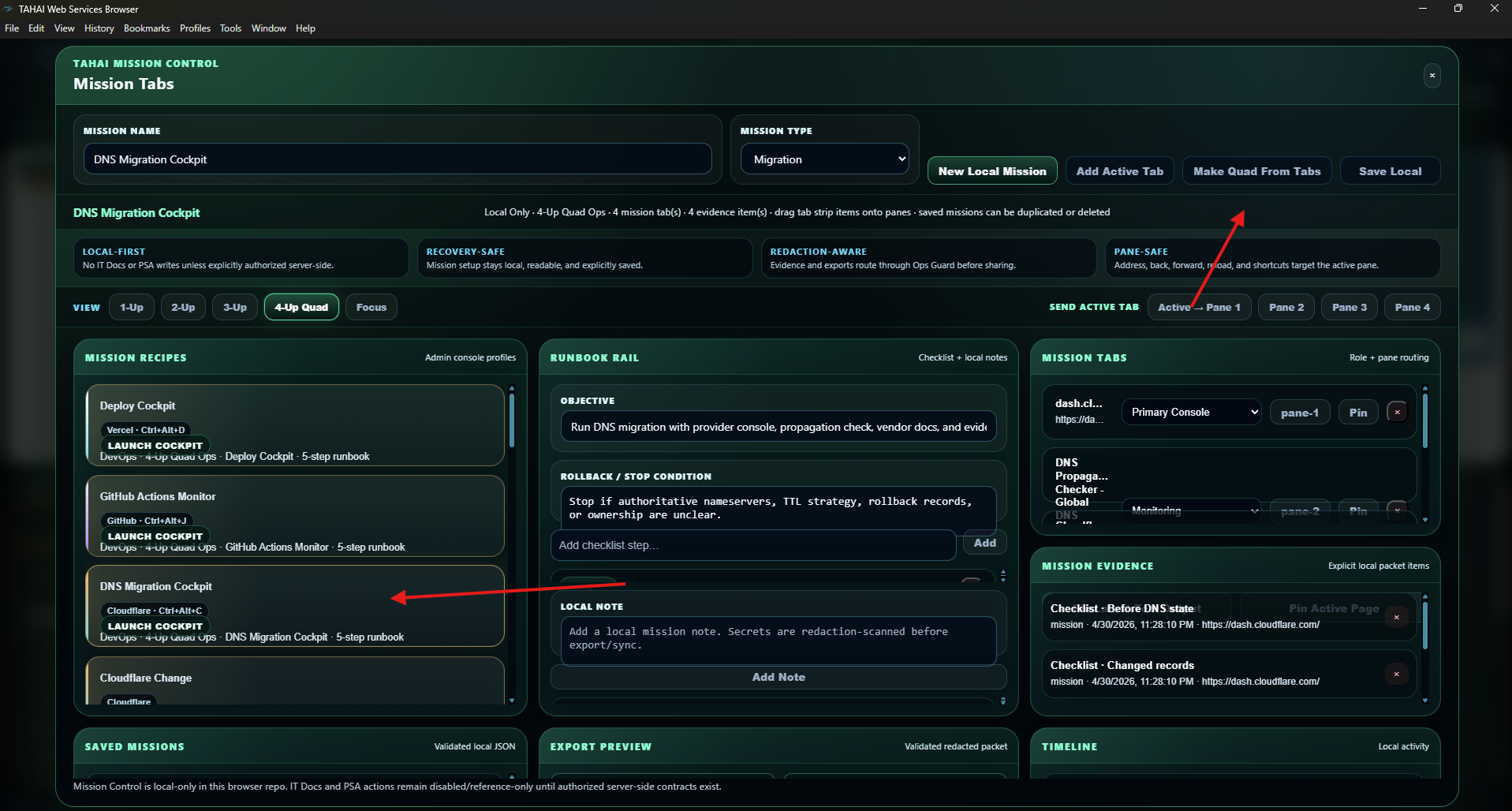Open the Mission Type dropdown

point(824,159)
